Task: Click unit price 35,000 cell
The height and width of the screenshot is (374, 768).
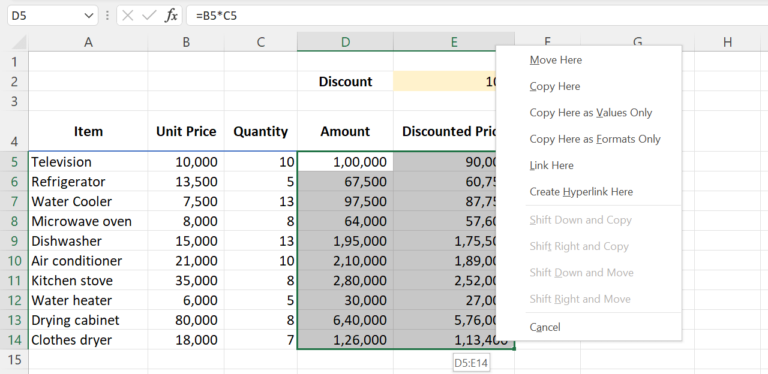Action: (186, 280)
